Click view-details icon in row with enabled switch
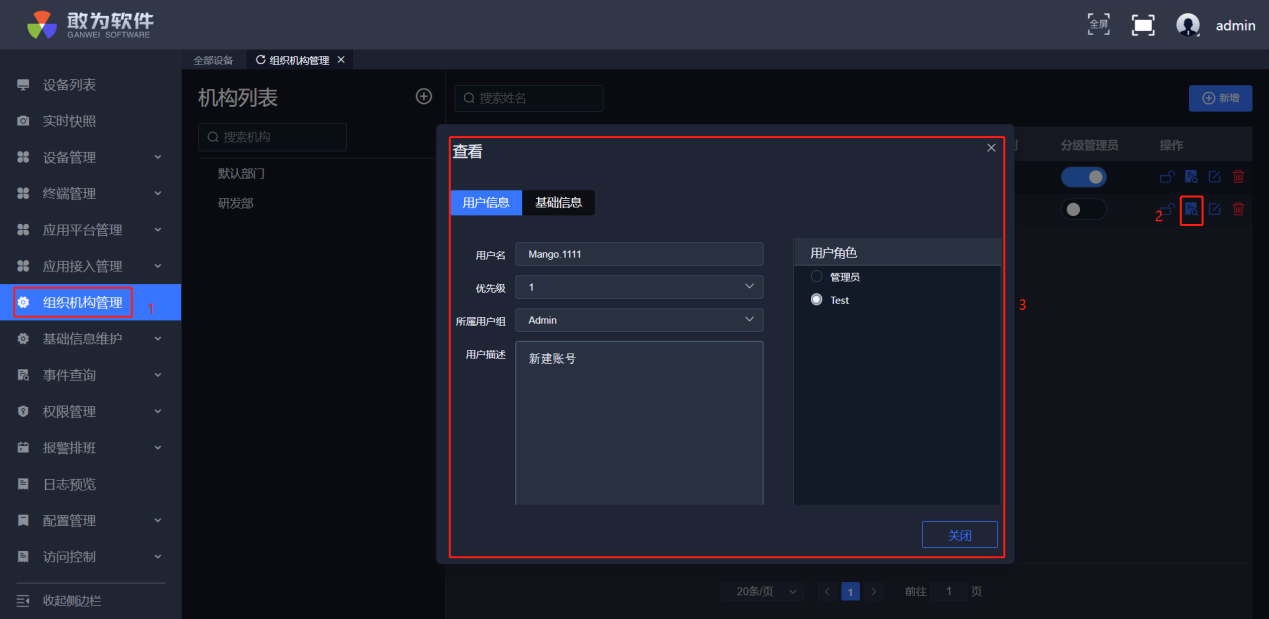This screenshot has width=1269, height=619. 1191,177
